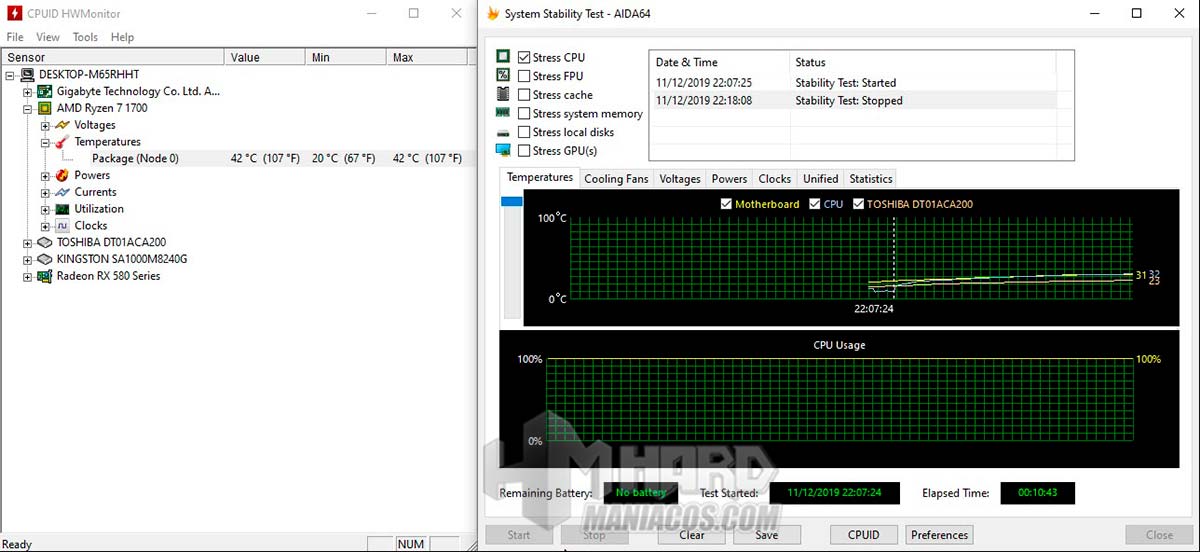Uncheck the Stress CPU checkbox
The width and height of the screenshot is (1200, 552).
click(x=524, y=58)
